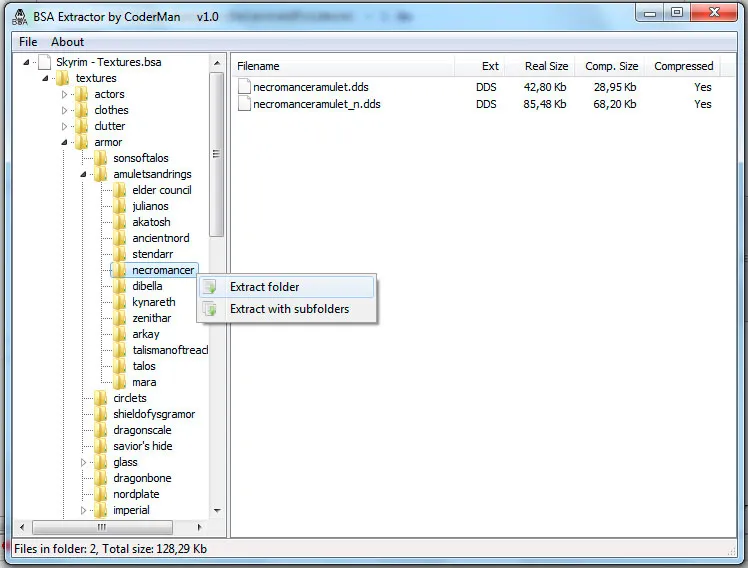Viewport: 748px width, 568px height.
Task: Click the Extract folder icon in context menu
Action: tap(210, 287)
